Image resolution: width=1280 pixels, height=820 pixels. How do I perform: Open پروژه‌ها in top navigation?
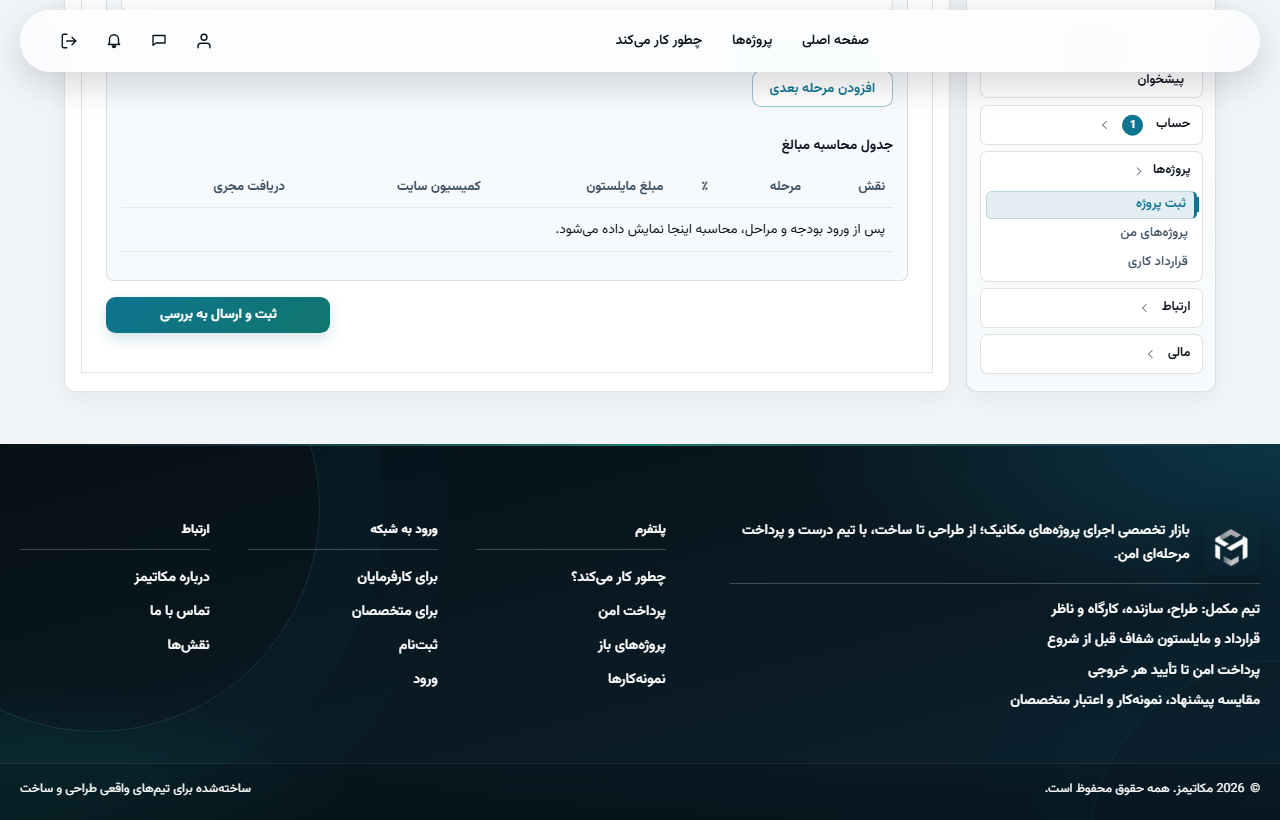pos(752,40)
